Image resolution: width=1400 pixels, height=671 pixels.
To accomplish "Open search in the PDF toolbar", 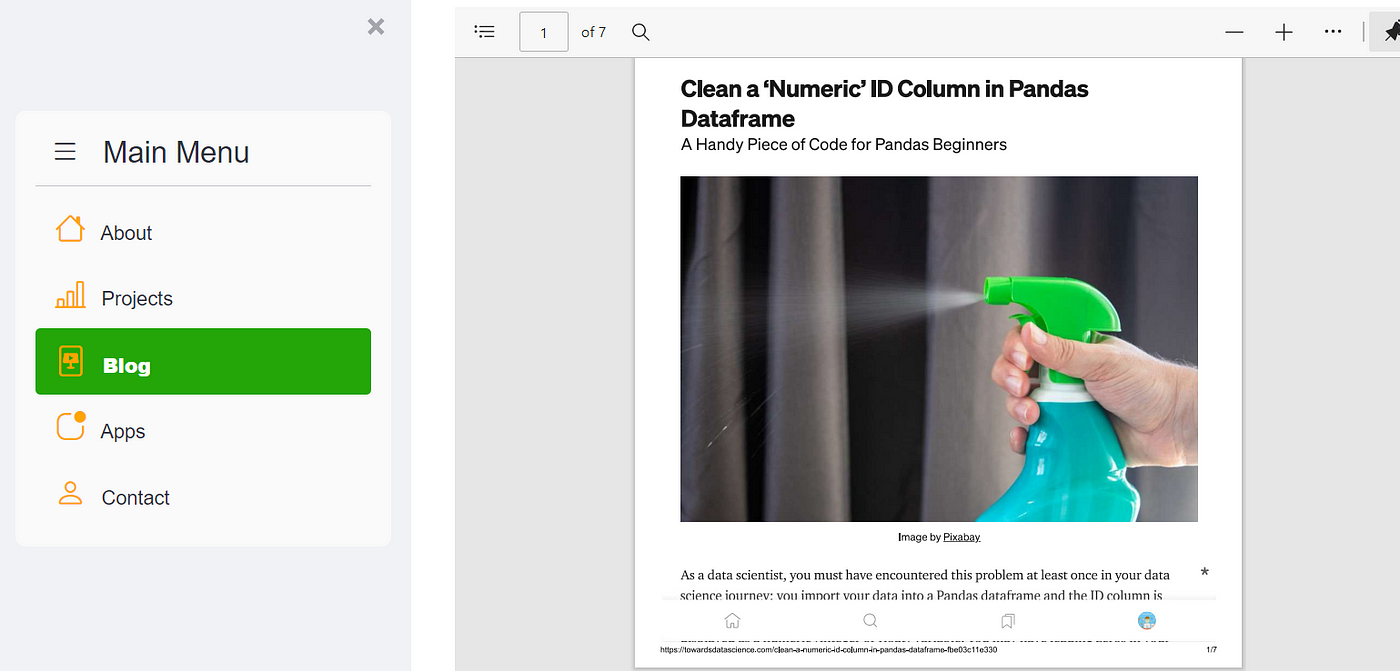I will pos(641,32).
